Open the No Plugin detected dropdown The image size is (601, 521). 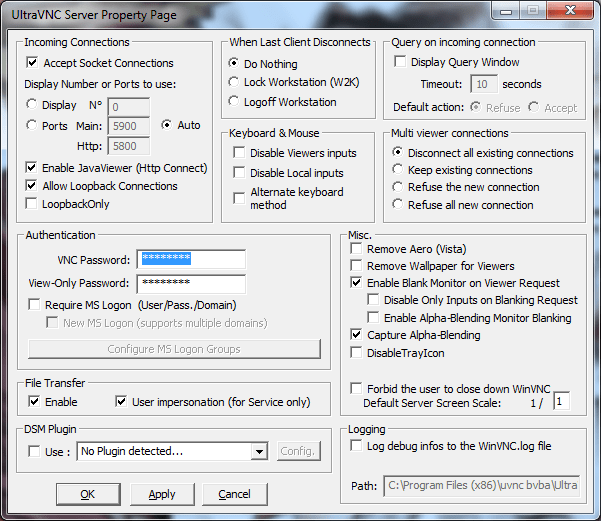[259, 451]
